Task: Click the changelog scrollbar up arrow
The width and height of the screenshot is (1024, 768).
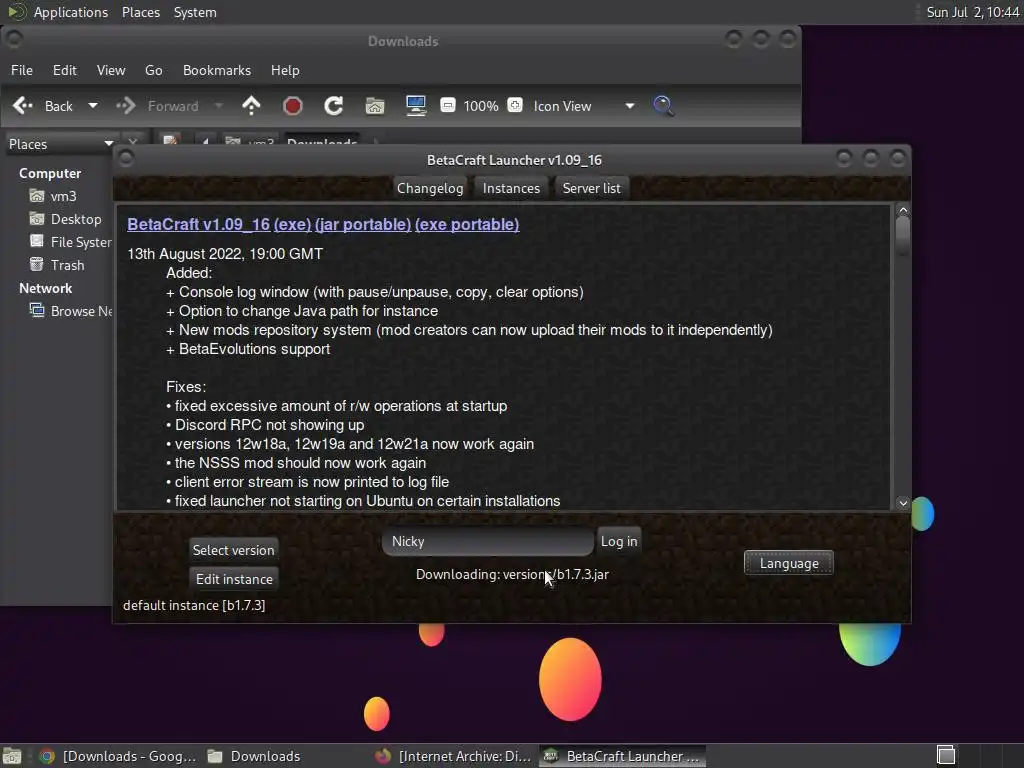Action: pos(903,210)
